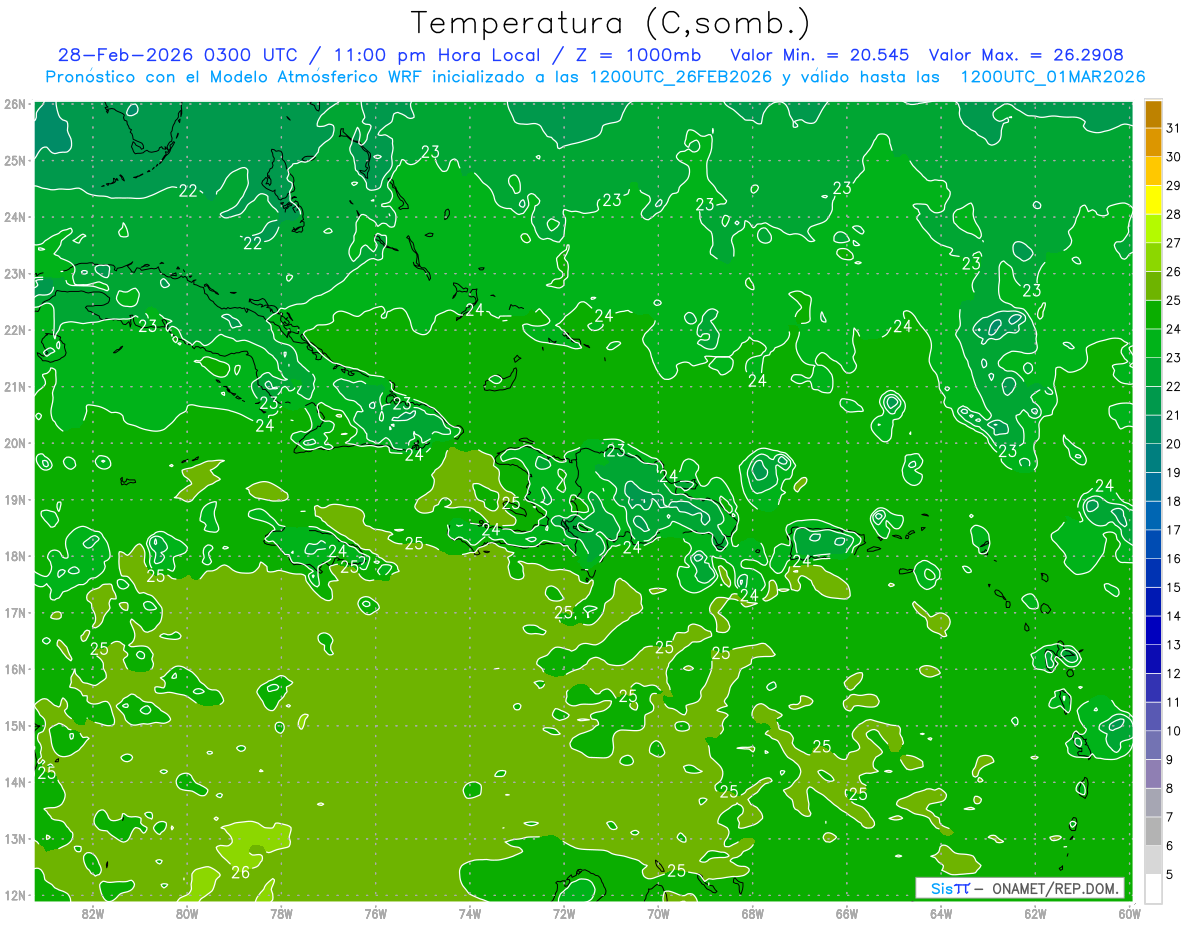Click the 60W longitude axis label
Viewport: 1200px width, 927px height.
(x=1129, y=913)
